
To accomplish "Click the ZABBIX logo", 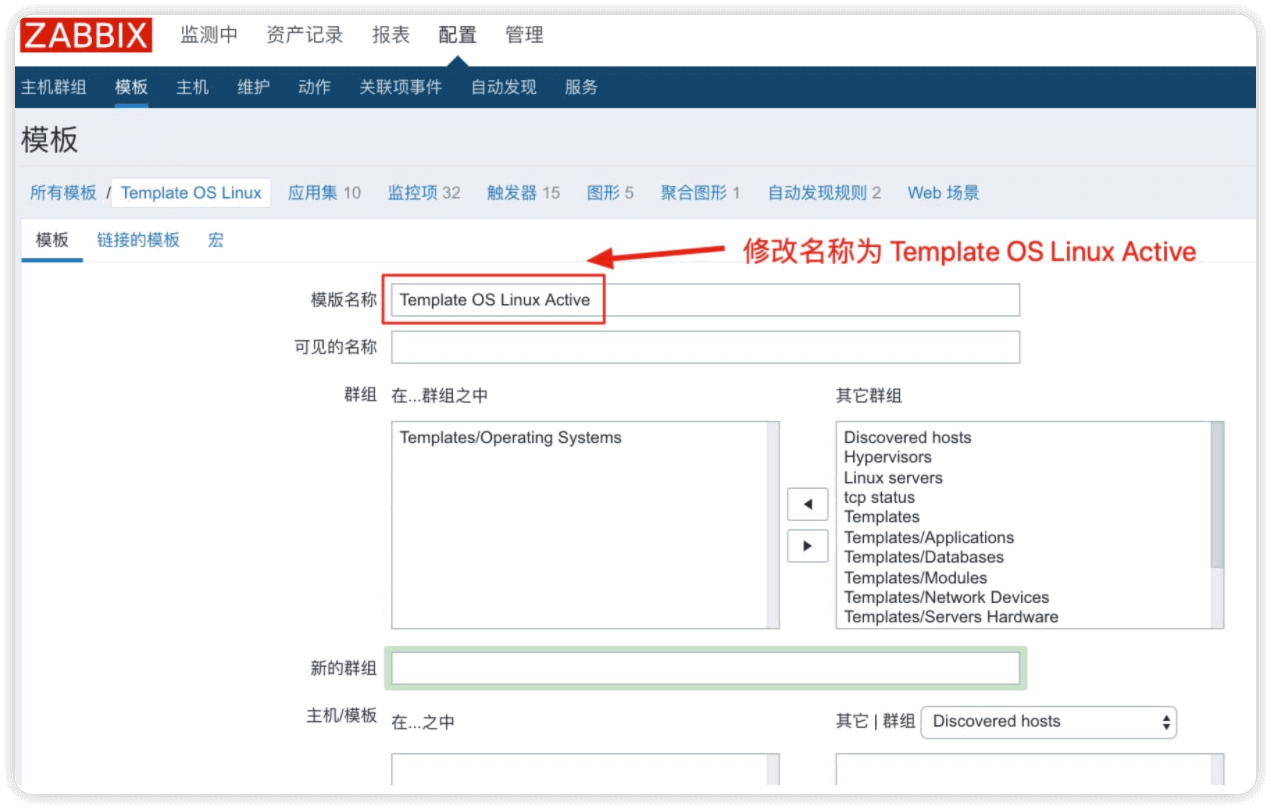I will [x=86, y=35].
